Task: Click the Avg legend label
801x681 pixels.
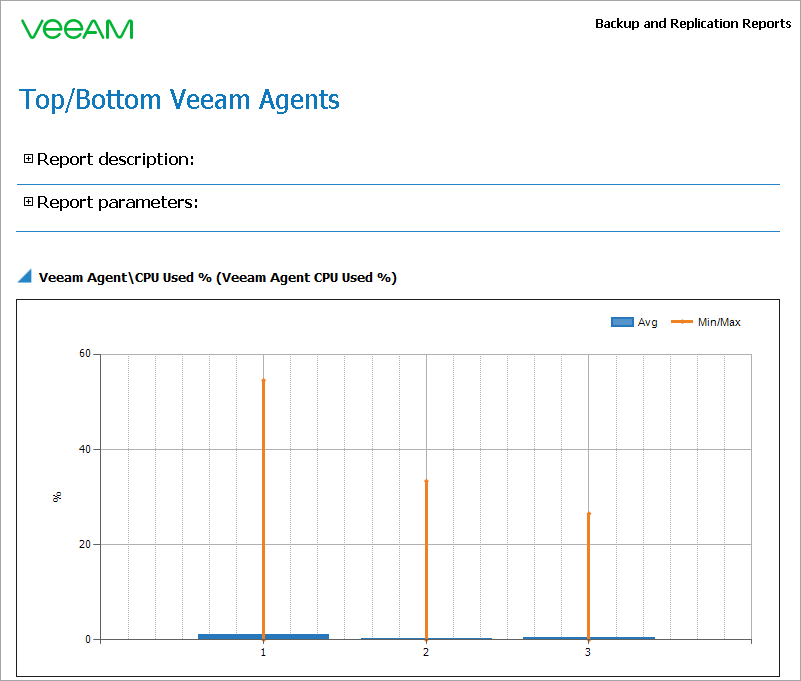Action: [647, 322]
